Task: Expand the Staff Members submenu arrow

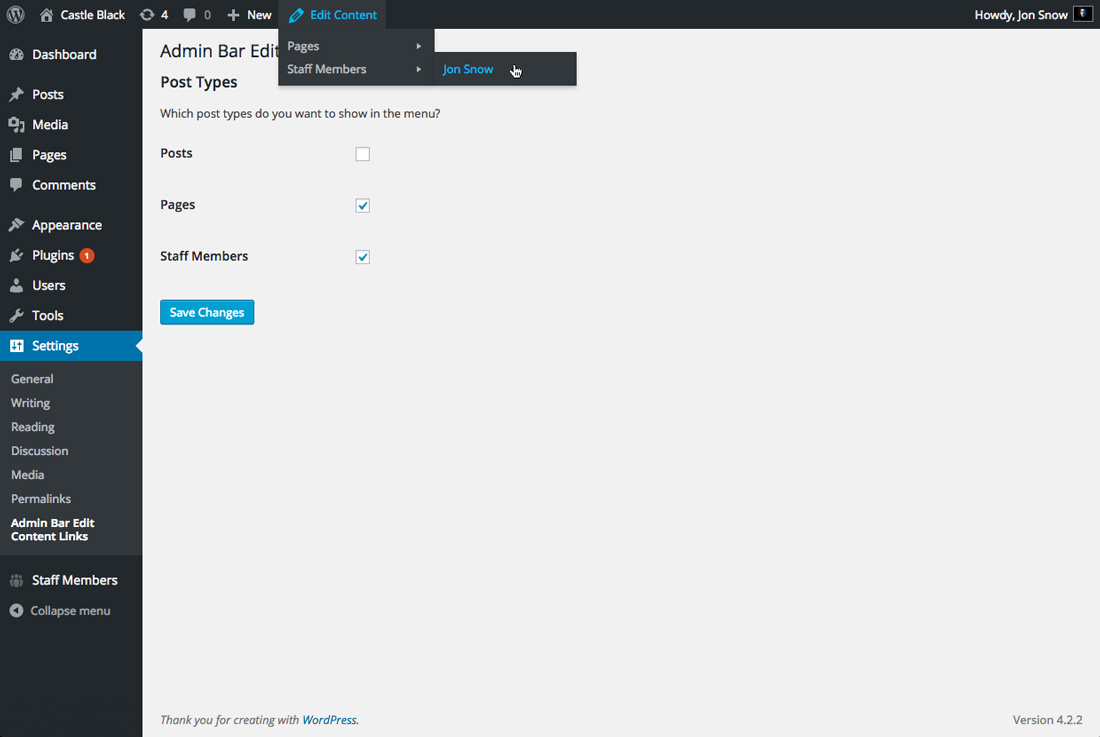Action: (x=419, y=69)
